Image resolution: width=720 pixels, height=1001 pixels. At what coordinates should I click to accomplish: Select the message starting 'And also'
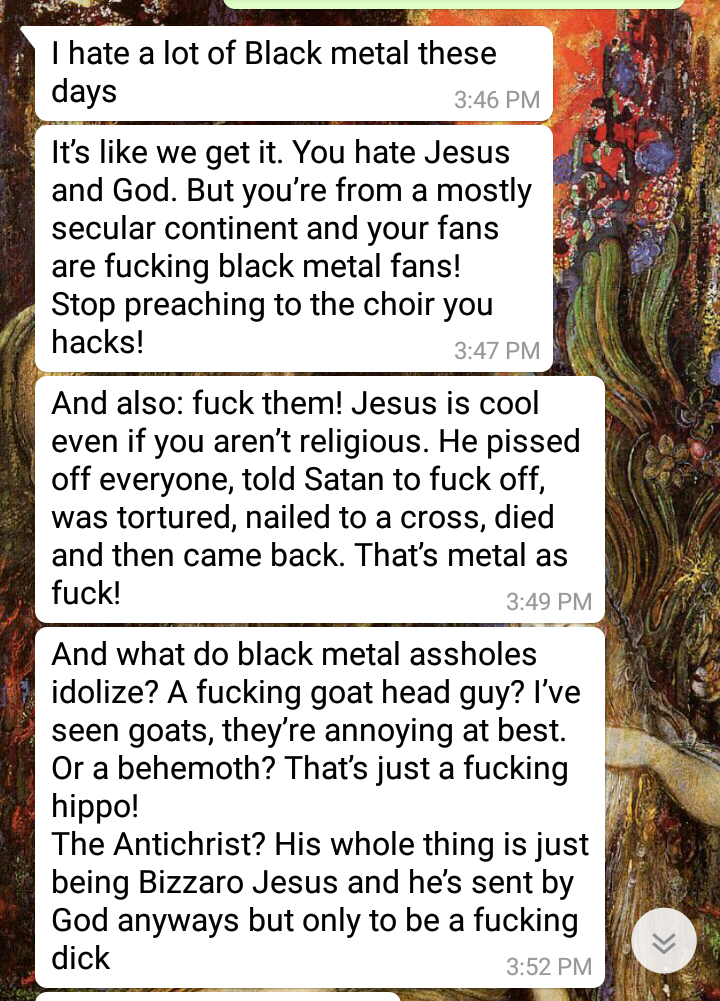pyautogui.click(x=320, y=499)
